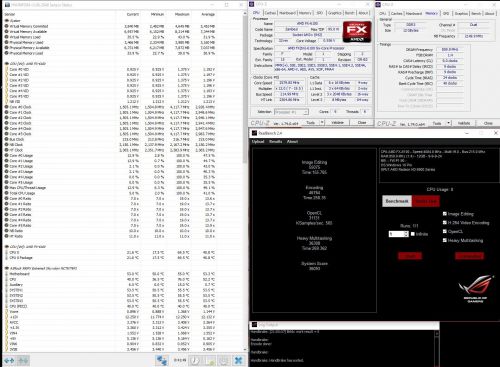Click the logging sheet icon in HWiNFO toolbar
500x367 pixels.
(x=210, y=360)
